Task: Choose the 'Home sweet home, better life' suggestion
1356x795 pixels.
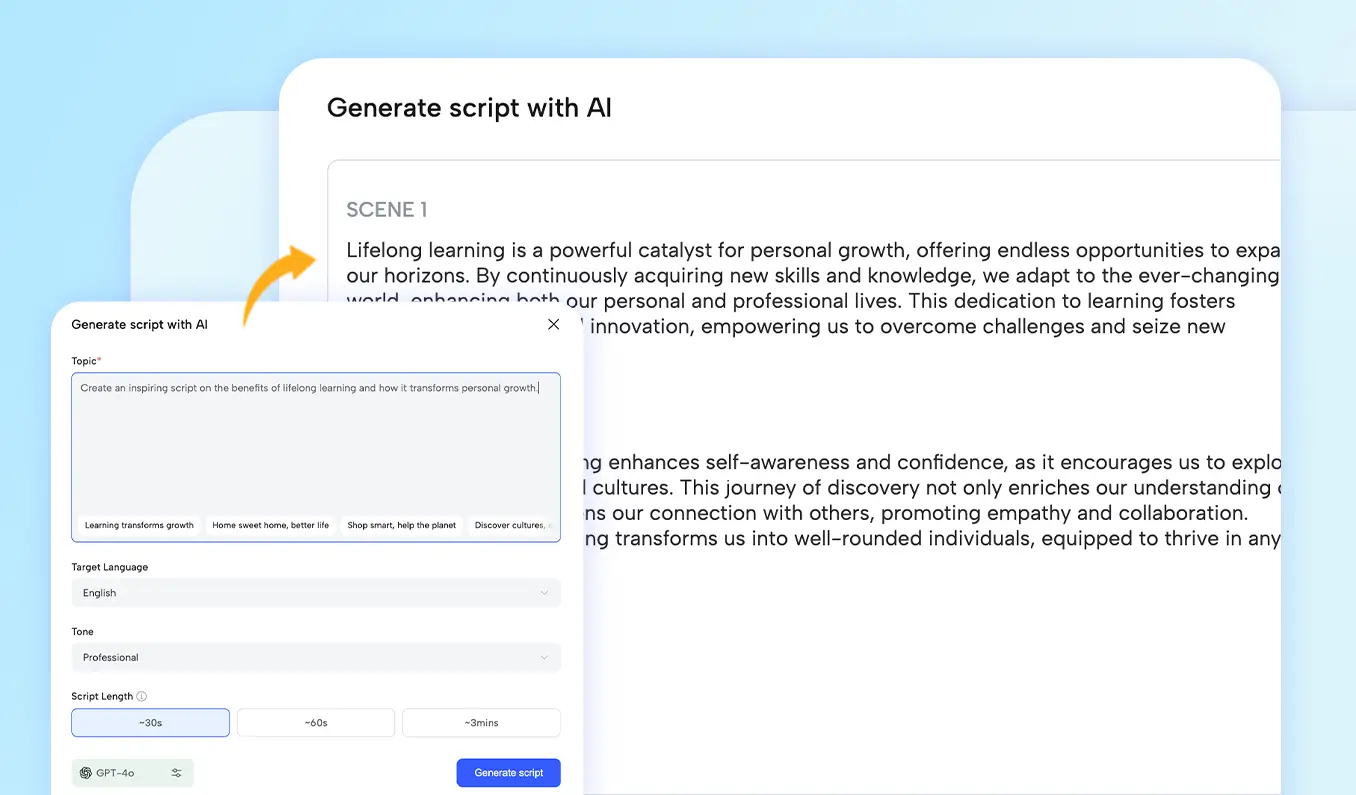Action: (x=270, y=525)
